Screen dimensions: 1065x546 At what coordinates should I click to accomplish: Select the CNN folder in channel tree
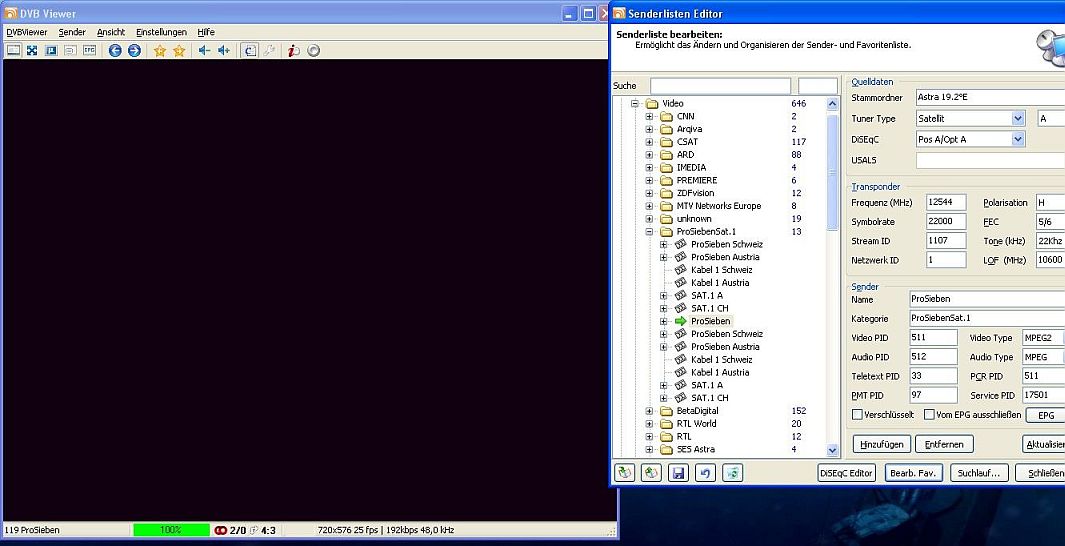685,116
